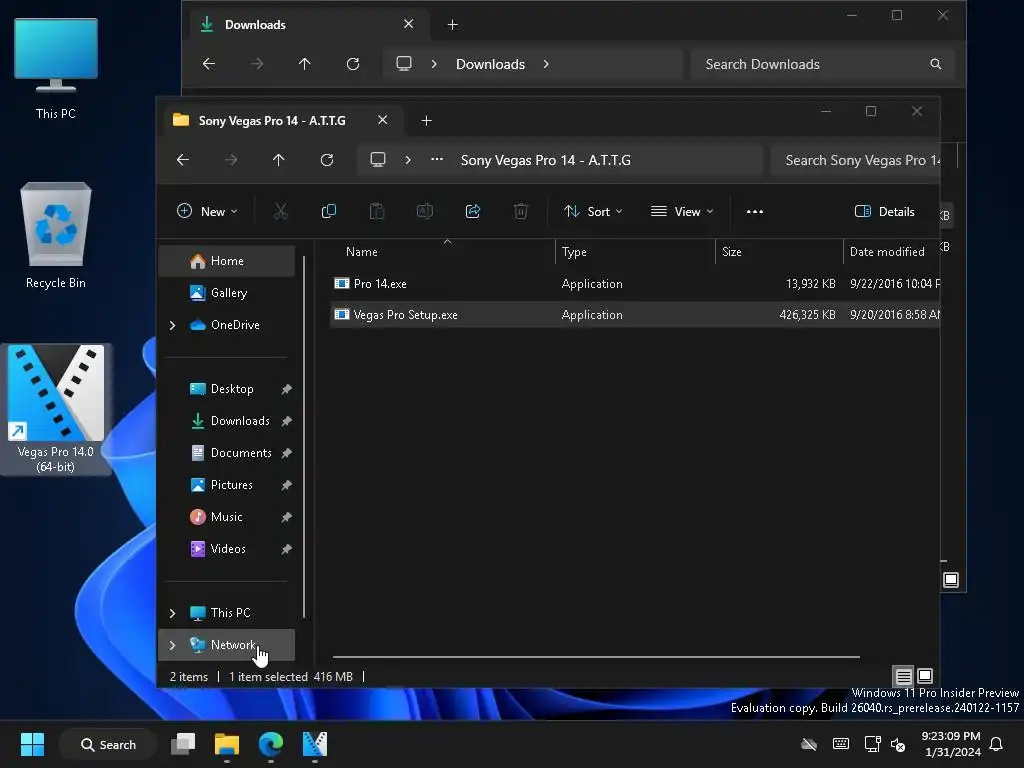Expand the Network tree node
Image resolution: width=1024 pixels, height=768 pixels.
point(172,645)
